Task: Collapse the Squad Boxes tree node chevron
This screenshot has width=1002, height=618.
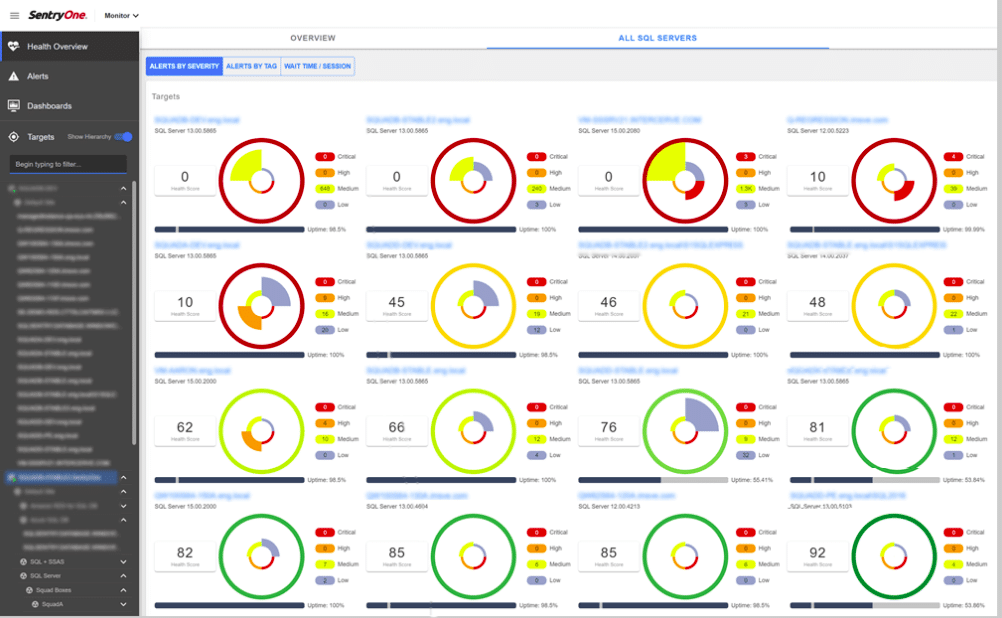Action: 123,590
